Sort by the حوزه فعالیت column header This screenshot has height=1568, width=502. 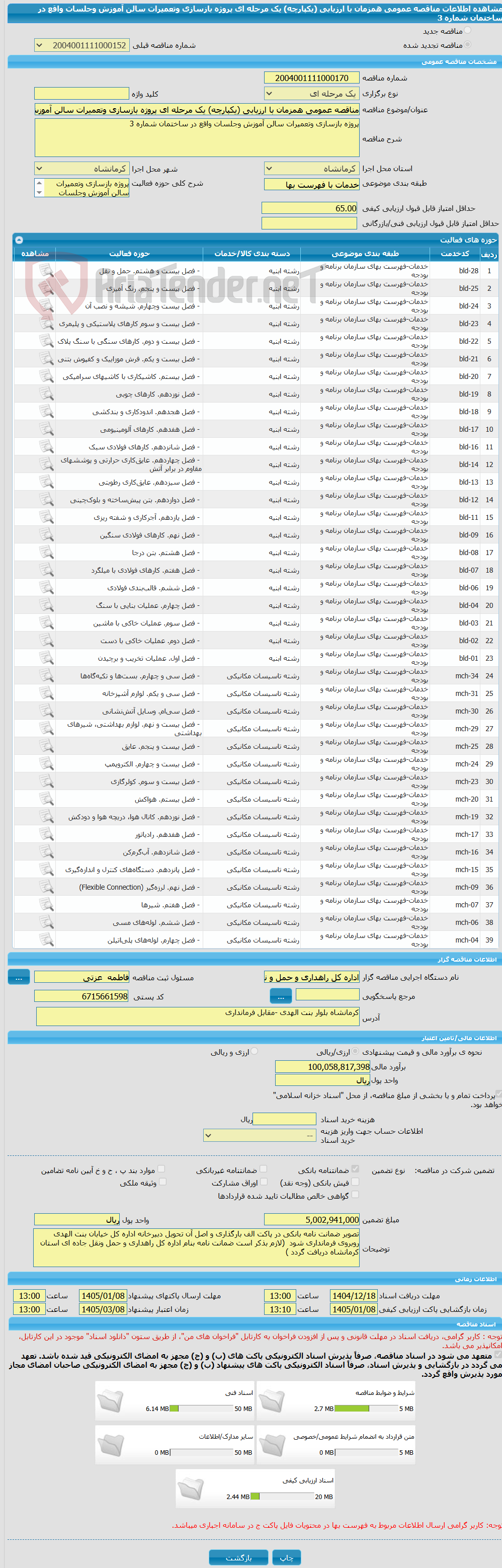click(x=129, y=254)
